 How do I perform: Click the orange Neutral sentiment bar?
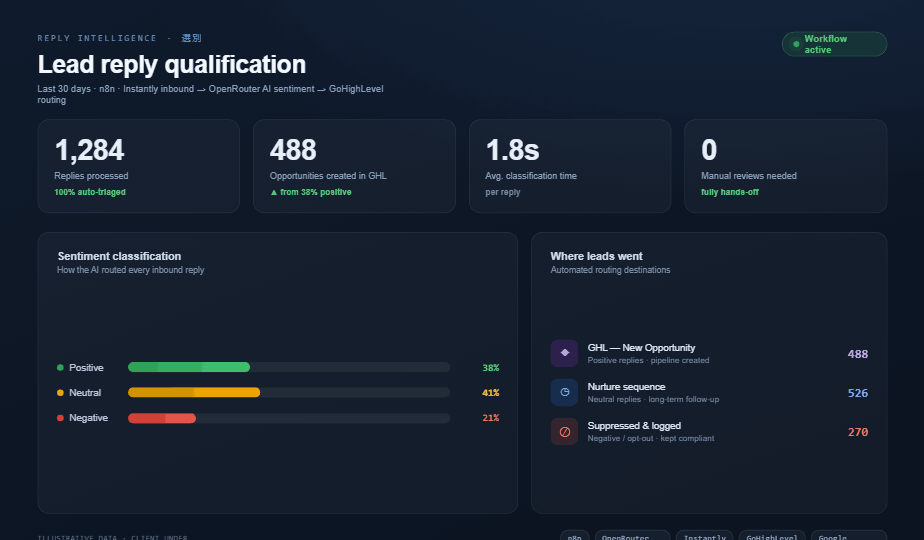[x=194, y=393]
